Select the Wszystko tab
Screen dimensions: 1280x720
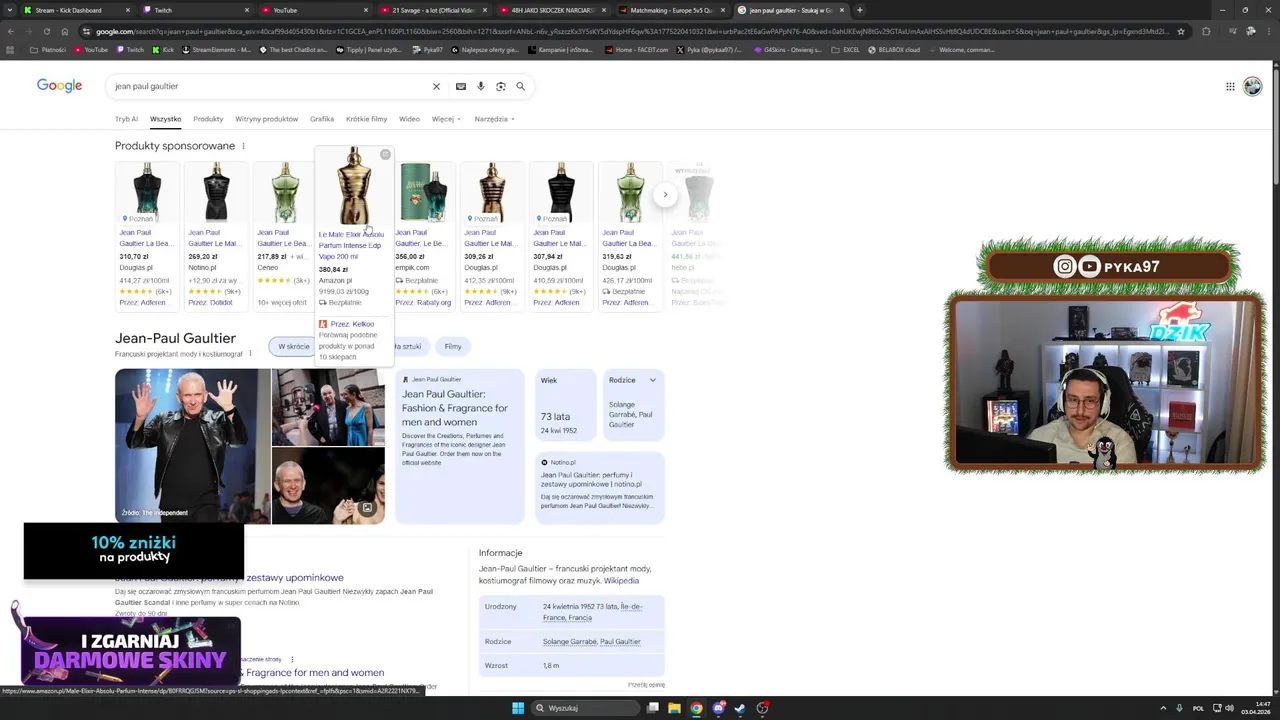click(x=166, y=119)
